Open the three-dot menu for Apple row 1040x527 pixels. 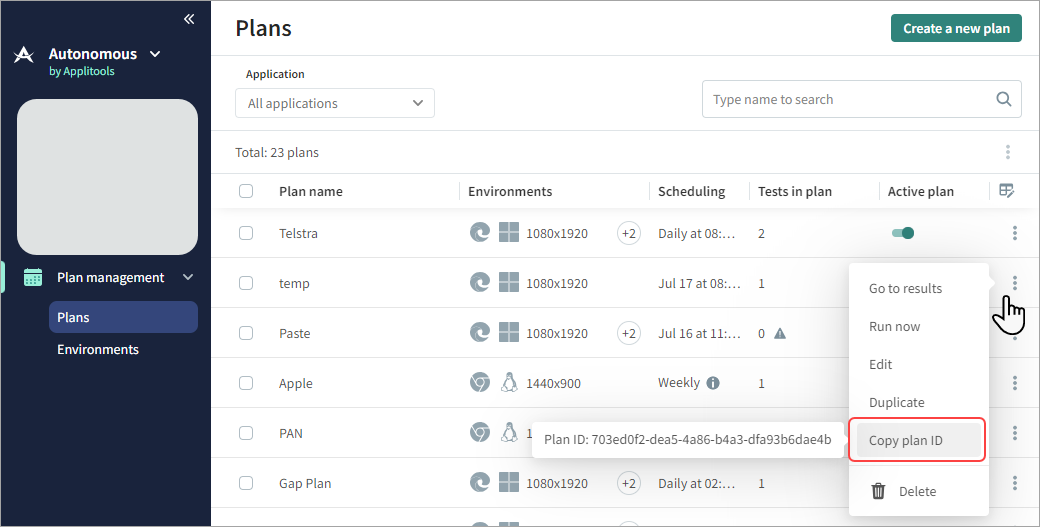[1014, 383]
